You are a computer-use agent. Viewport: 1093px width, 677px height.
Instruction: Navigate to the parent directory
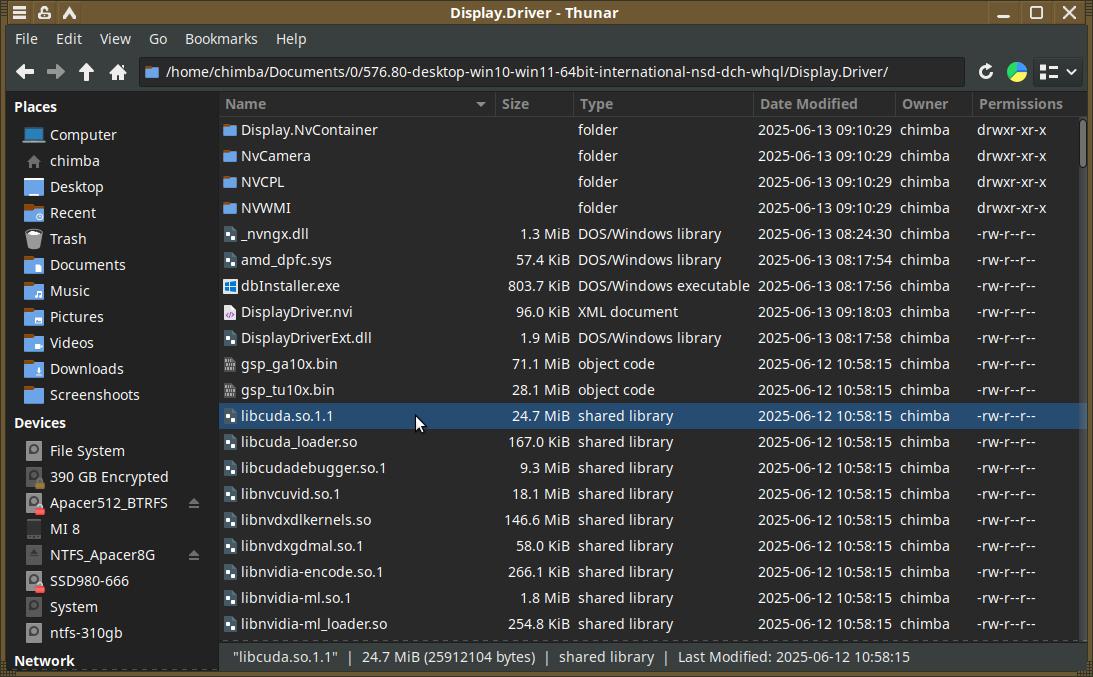(87, 72)
